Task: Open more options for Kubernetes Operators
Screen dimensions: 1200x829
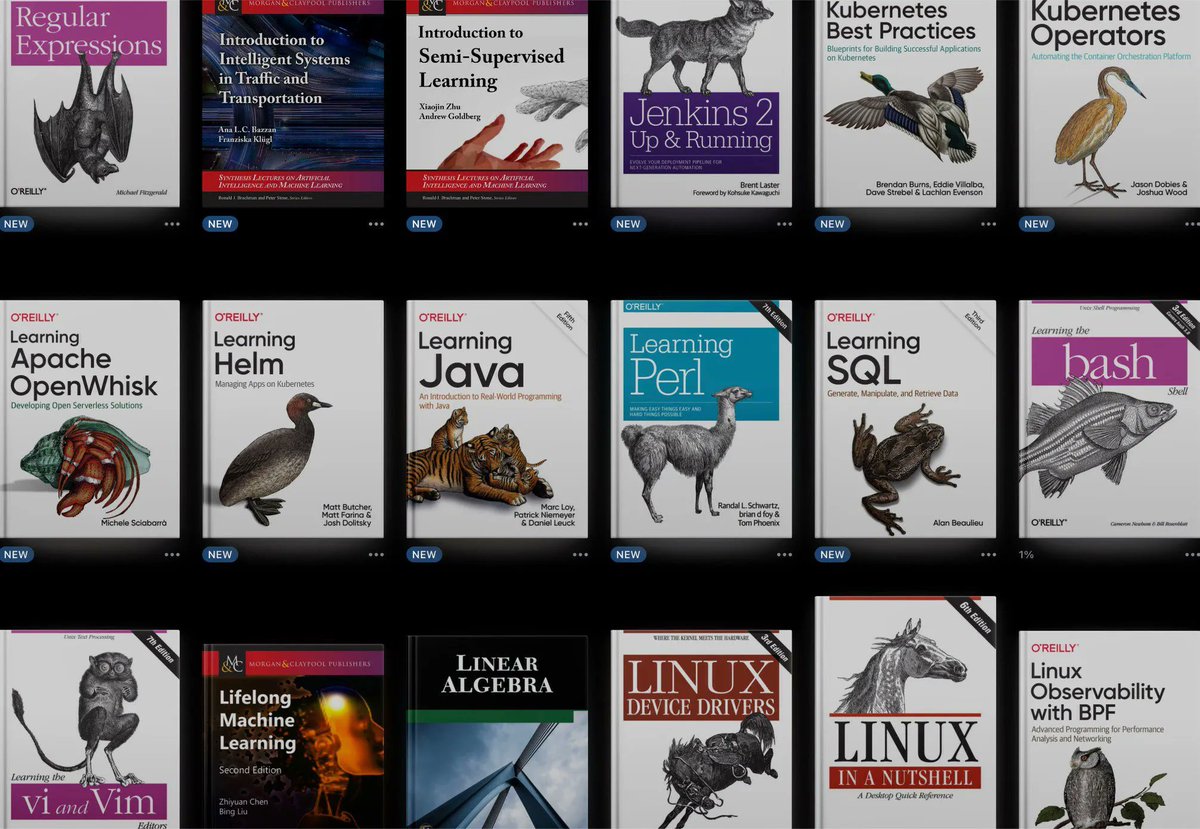Action: [x=1191, y=224]
